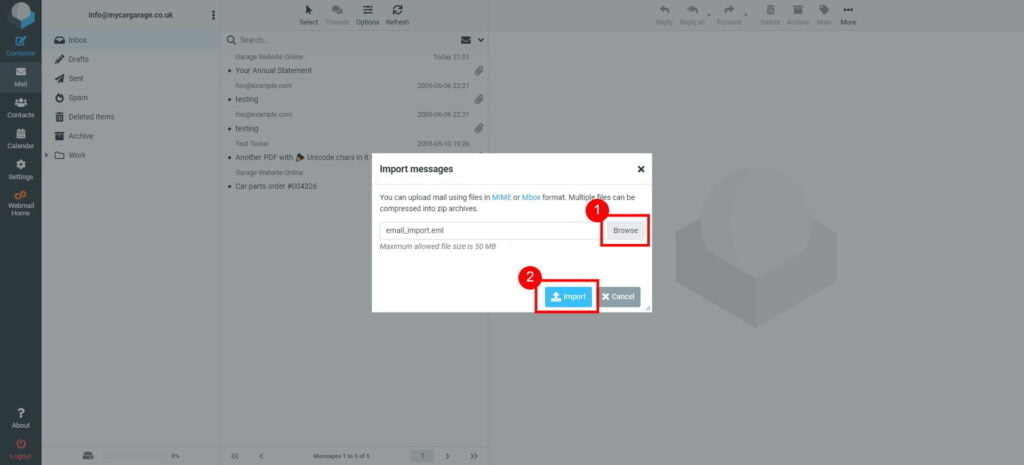Open the About help icon
The width and height of the screenshot is (1024, 465).
click(x=20, y=418)
